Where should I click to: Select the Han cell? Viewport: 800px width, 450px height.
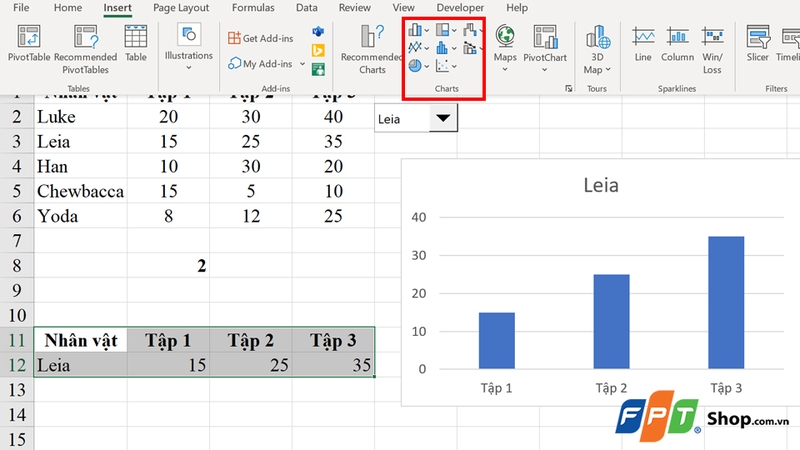pos(81,166)
